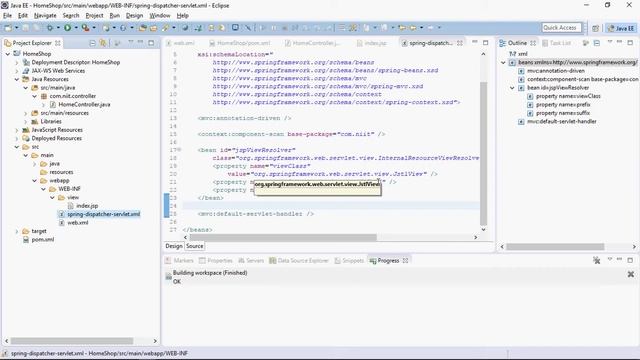Viewport: 640px width, 360px height.
Task: Click the mvc:annotation-driven line in editor
Action: tap(244, 118)
